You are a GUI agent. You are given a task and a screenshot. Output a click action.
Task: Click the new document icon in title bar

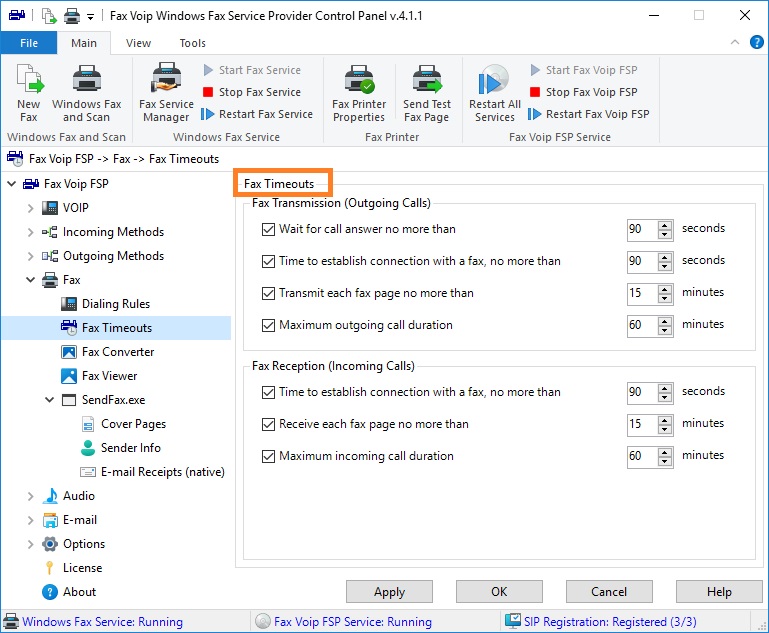(49, 16)
